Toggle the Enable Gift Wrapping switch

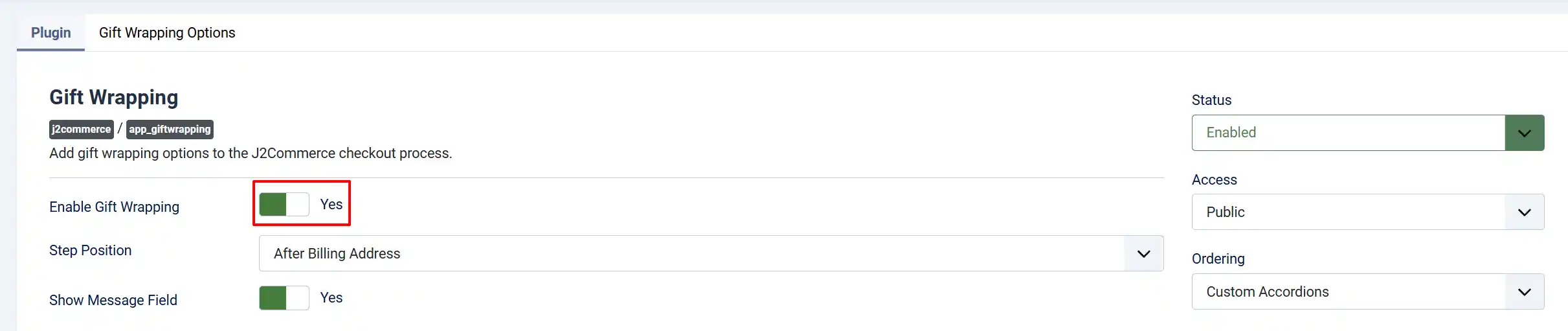click(x=284, y=205)
